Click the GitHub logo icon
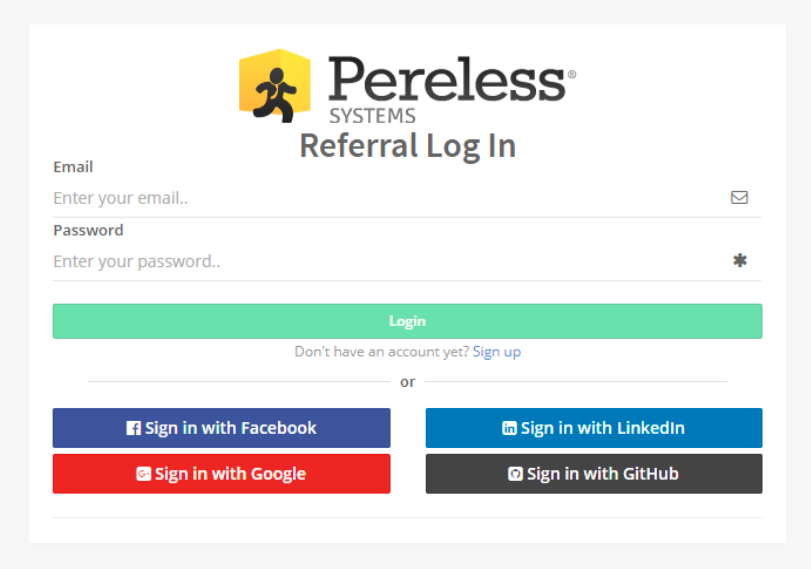The width and height of the screenshot is (811, 569). [515, 473]
